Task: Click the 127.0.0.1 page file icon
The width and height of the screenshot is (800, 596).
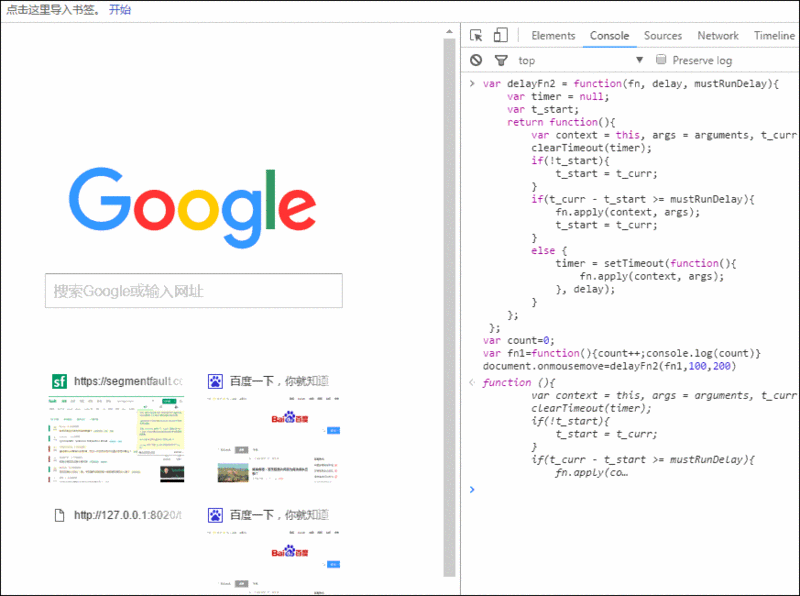Action: tap(59, 515)
